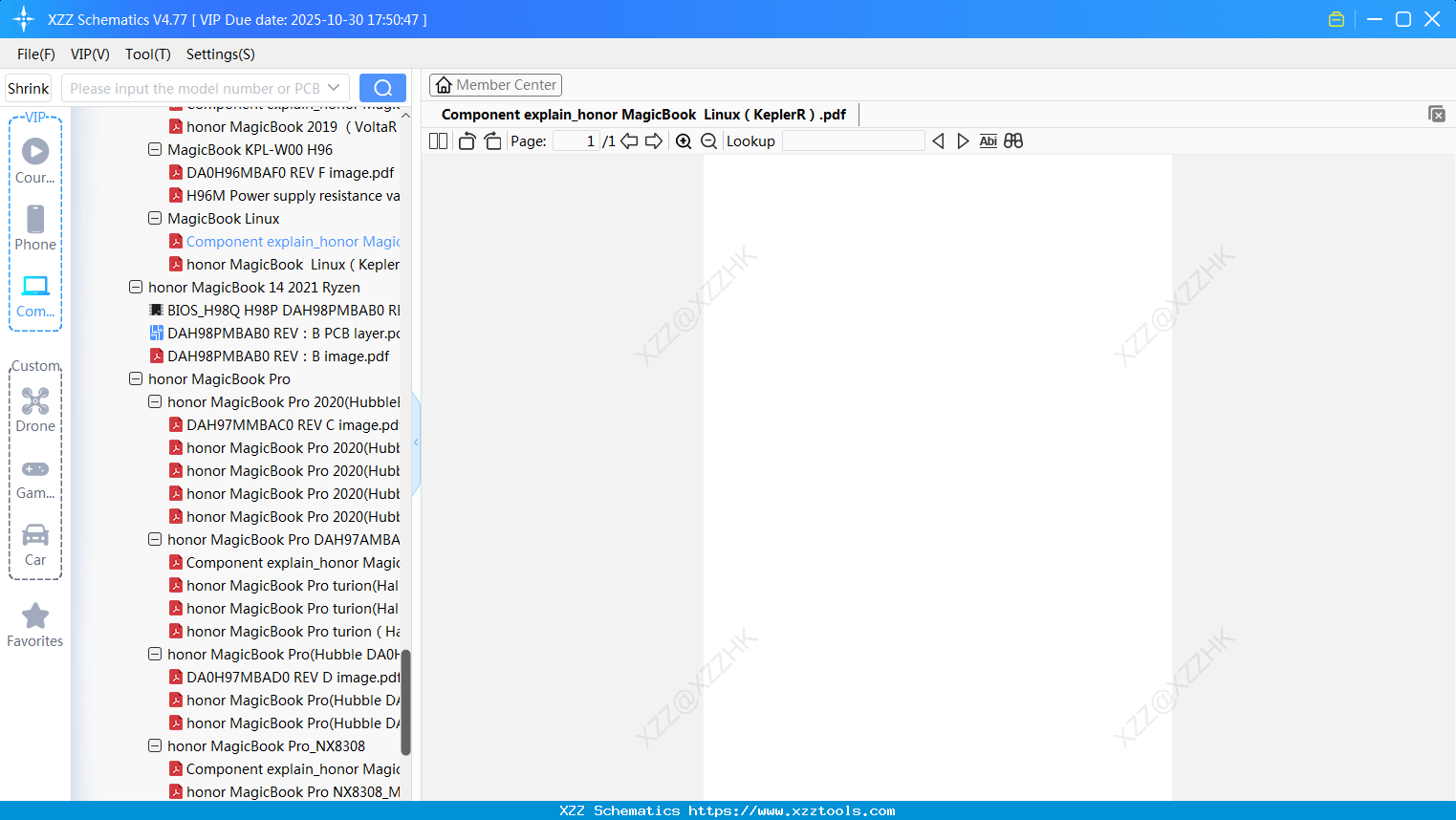This screenshot has width=1456, height=820.
Task: Toggle the dual-page view icon
Action: 438,141
